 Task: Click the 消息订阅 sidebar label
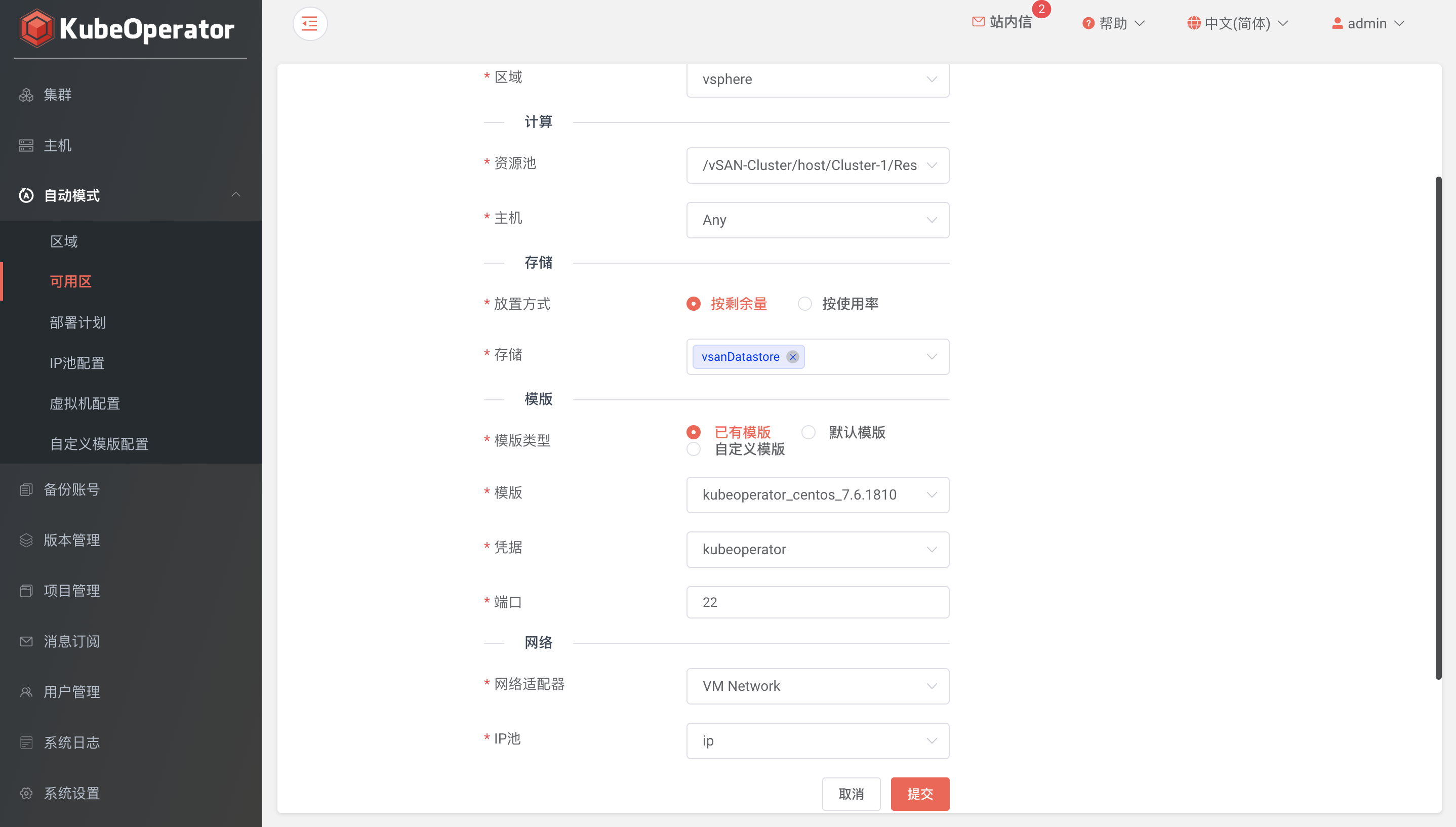pos(72,641)
